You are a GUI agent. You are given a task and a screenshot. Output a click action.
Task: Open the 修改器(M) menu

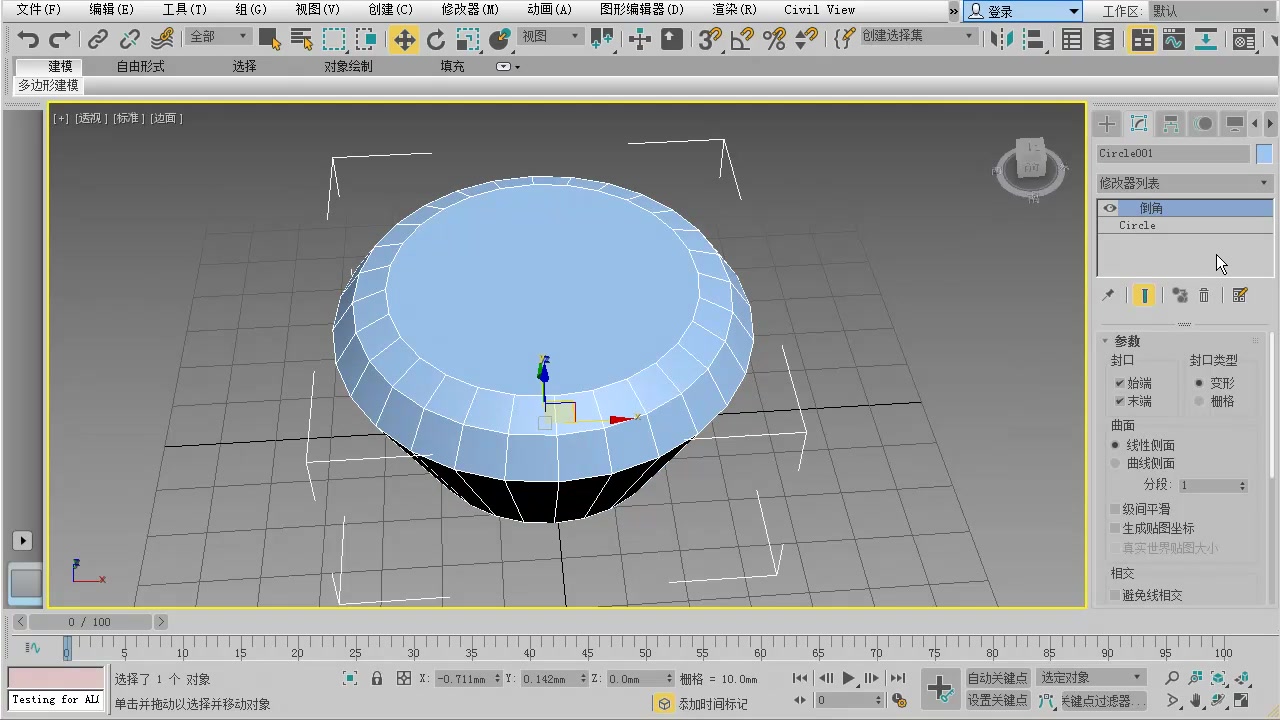pyautogui.click(x=470, y=10)
